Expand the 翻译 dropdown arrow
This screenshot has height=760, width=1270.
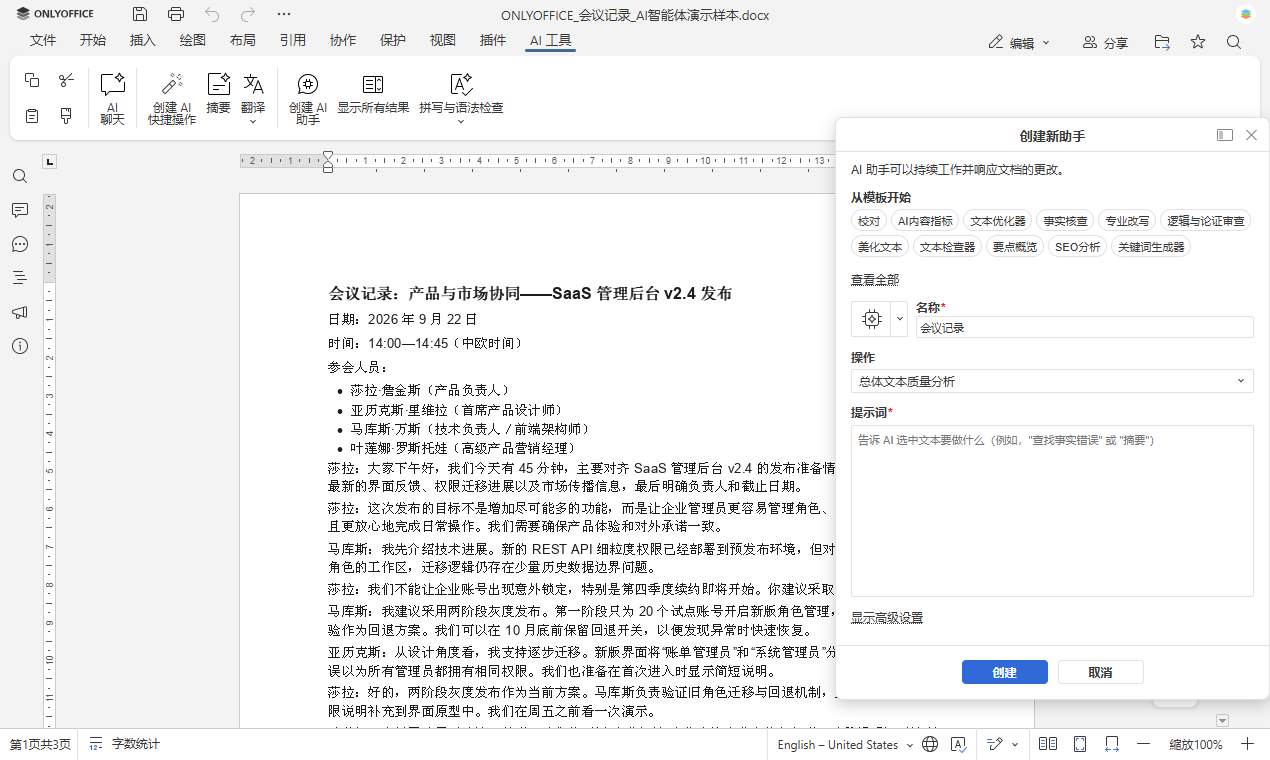253,122
